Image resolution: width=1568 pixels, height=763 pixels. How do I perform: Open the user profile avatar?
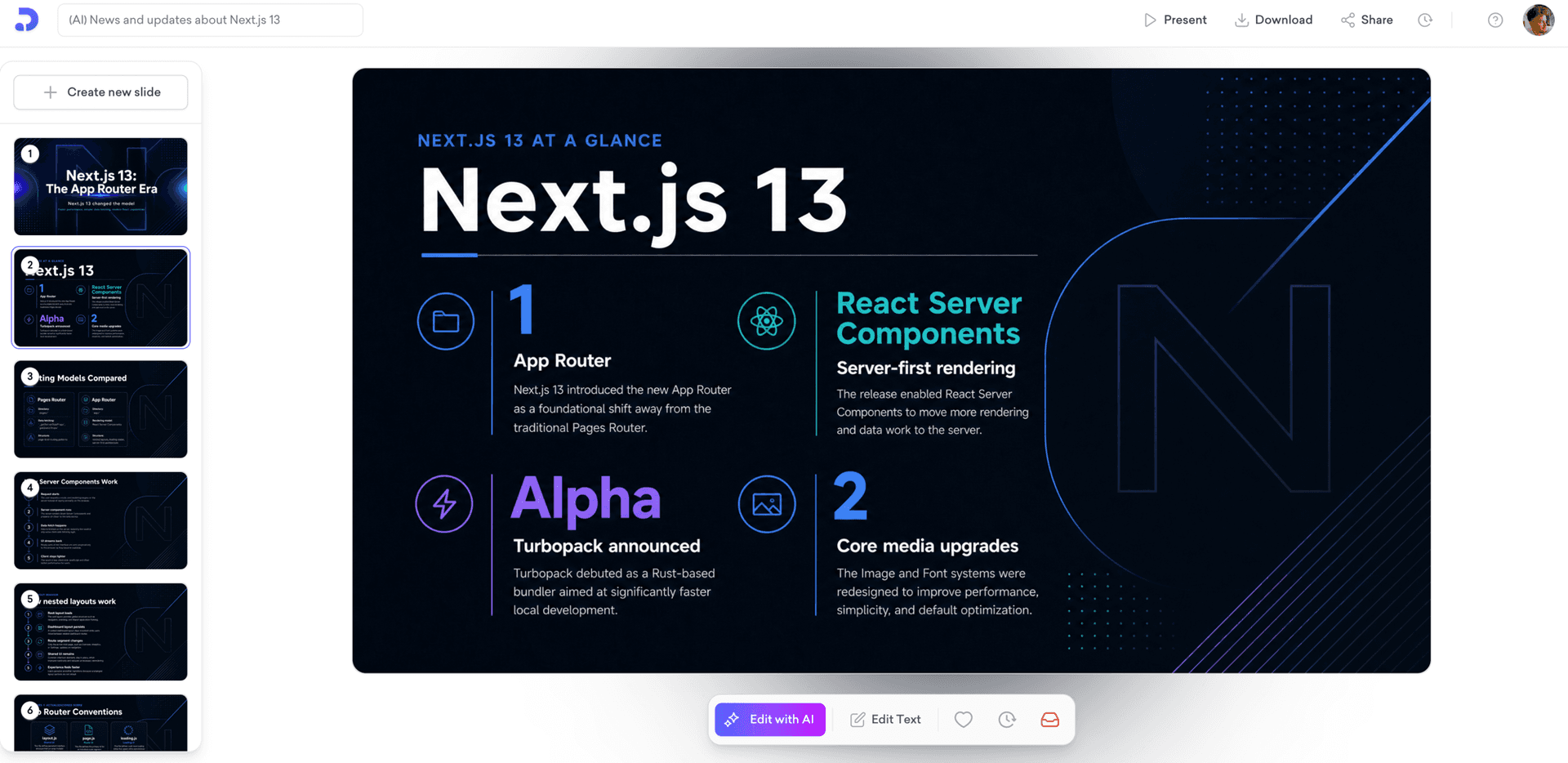tap(1539, 20)
